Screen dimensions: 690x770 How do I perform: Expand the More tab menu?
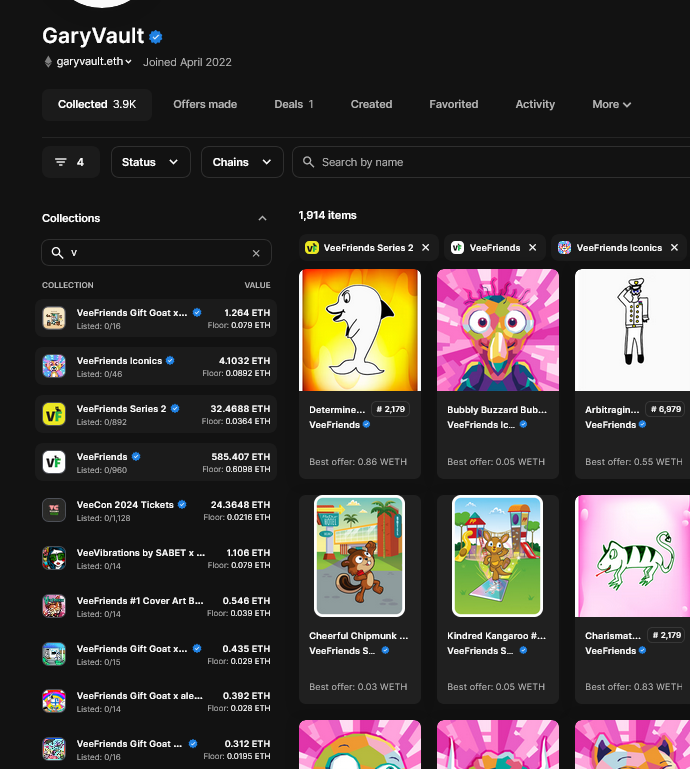pos(611,105)
